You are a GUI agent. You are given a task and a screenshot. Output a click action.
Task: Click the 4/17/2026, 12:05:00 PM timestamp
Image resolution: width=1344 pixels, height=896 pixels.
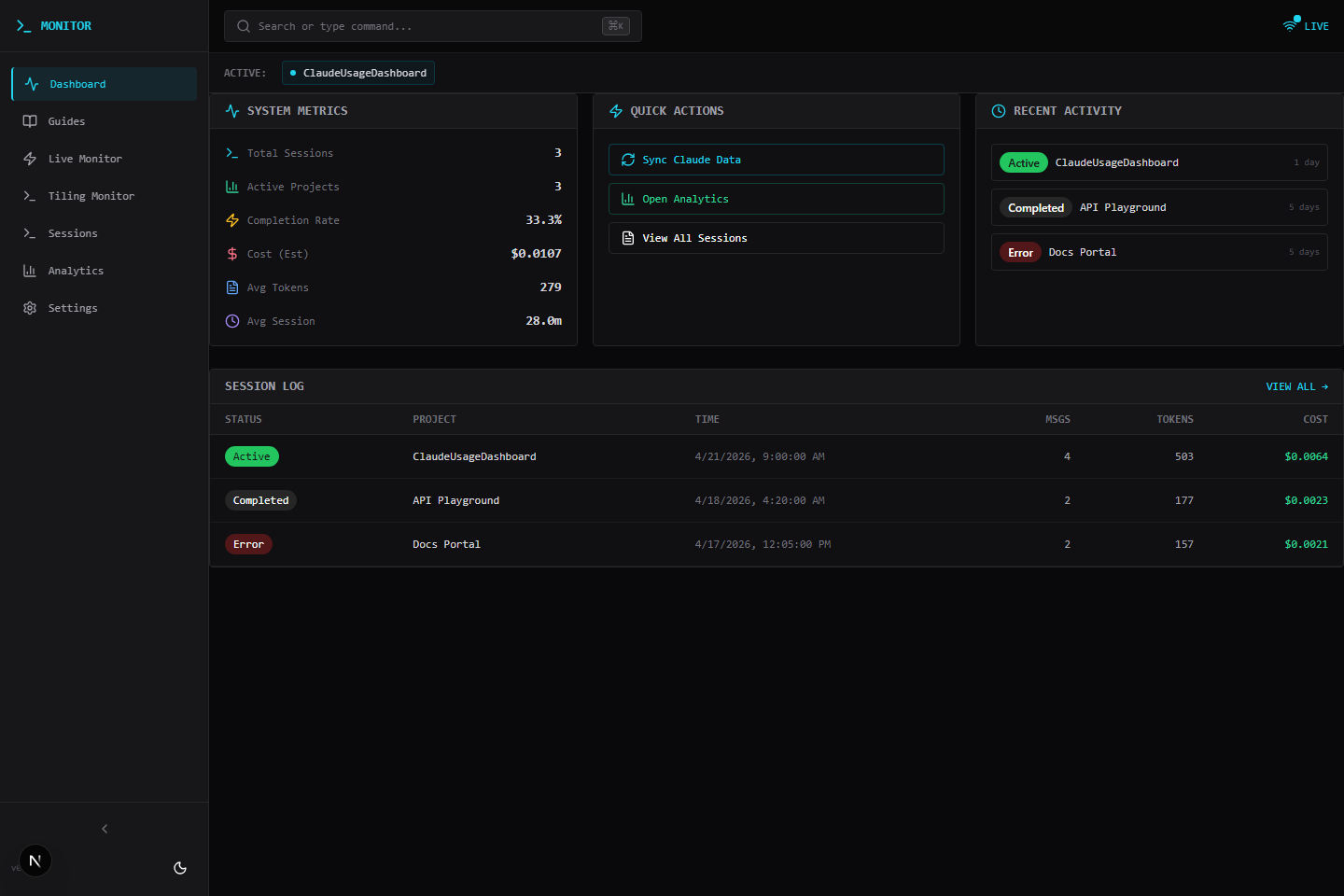(x=763, y=544)
